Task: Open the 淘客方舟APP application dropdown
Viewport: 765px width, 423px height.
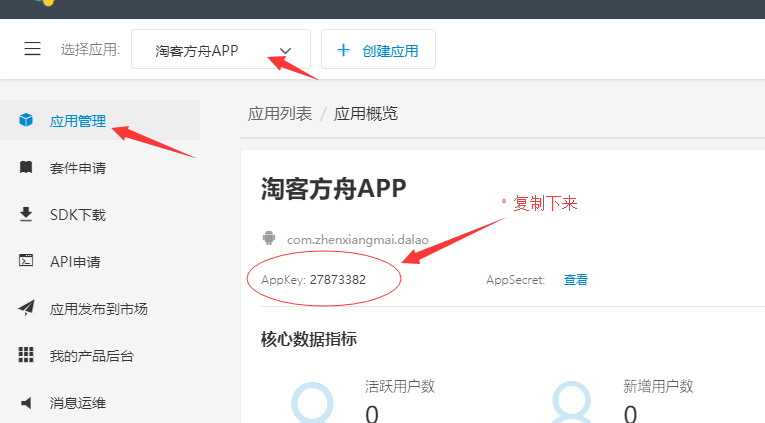Action: coord(221,49)
